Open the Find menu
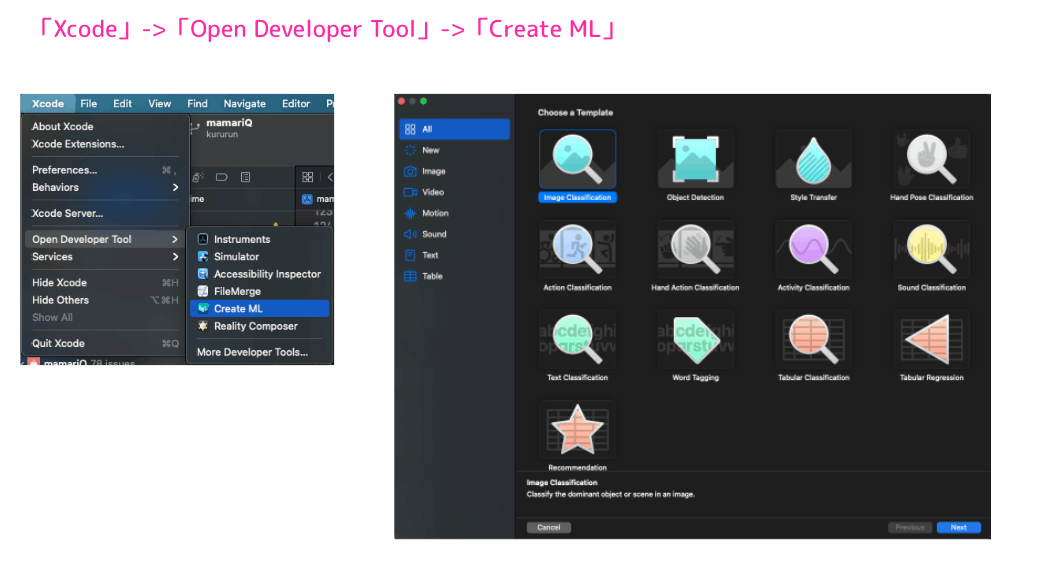 tap(197, 104)
